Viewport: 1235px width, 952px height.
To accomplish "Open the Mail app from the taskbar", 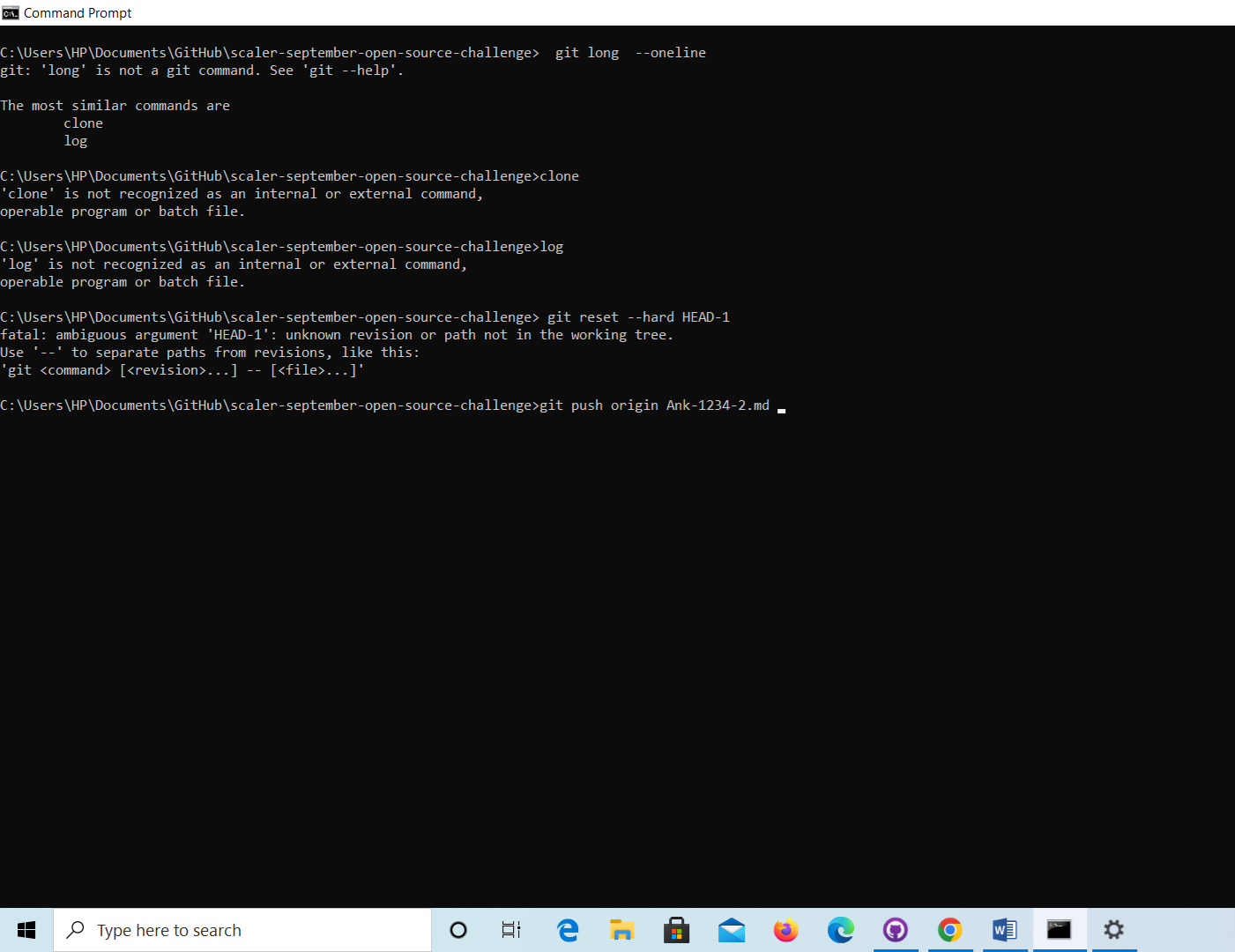I will point(731,930).
